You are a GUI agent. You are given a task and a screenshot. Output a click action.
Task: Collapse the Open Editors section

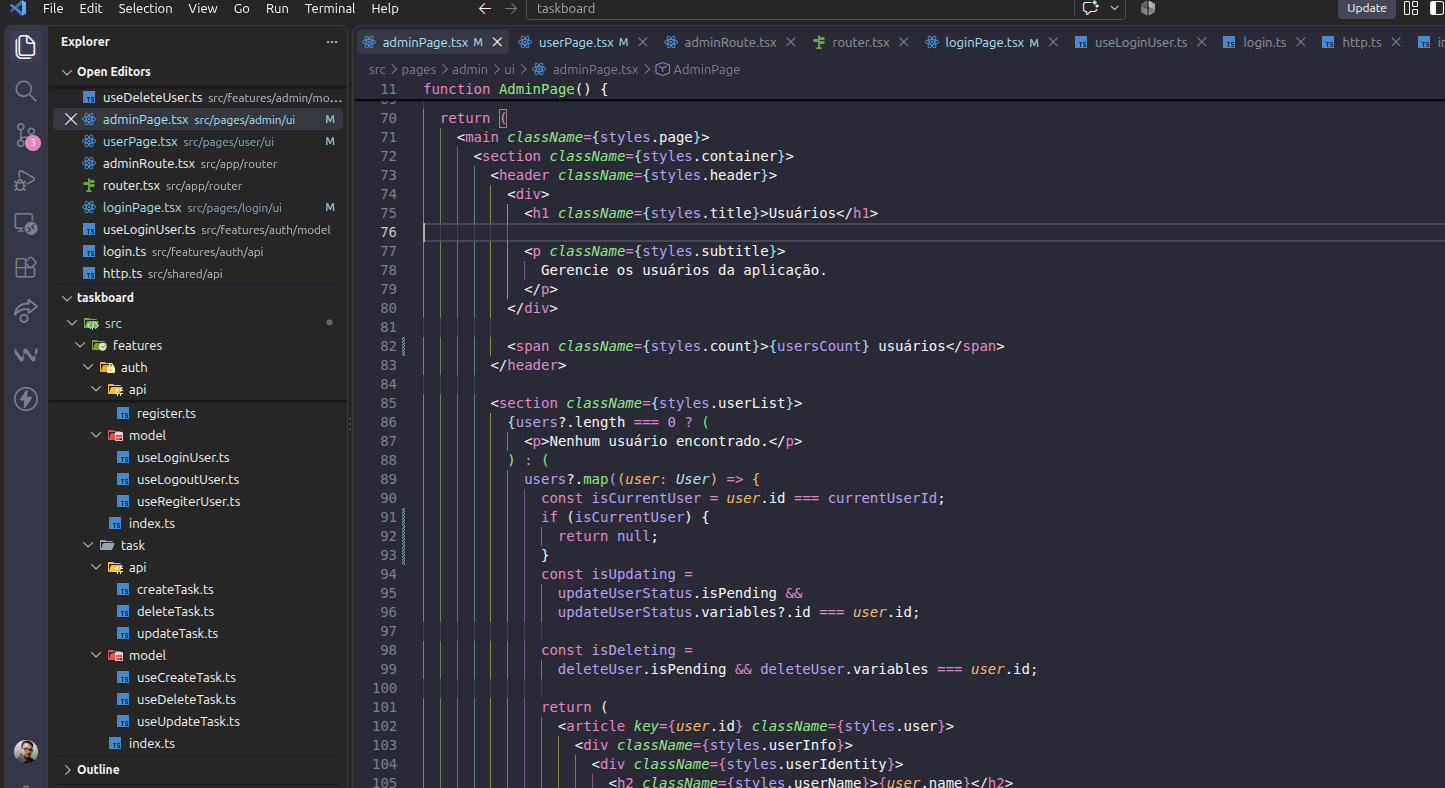68,72
